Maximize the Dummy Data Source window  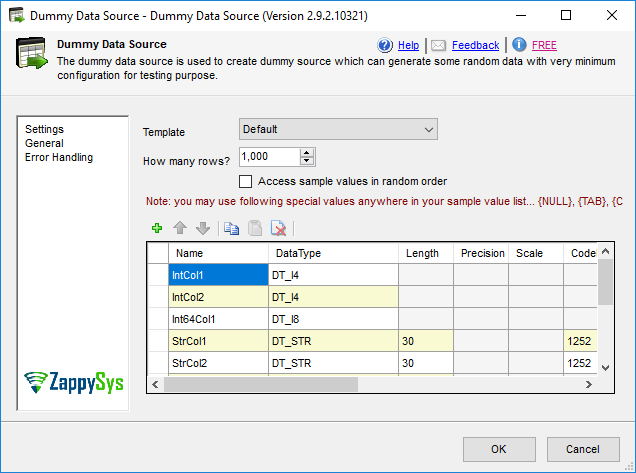566,15
